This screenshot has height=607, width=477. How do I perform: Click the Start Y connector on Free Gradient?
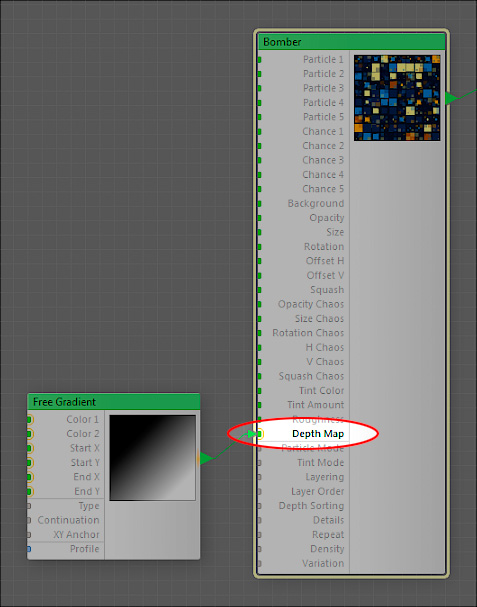coord(30,463)
